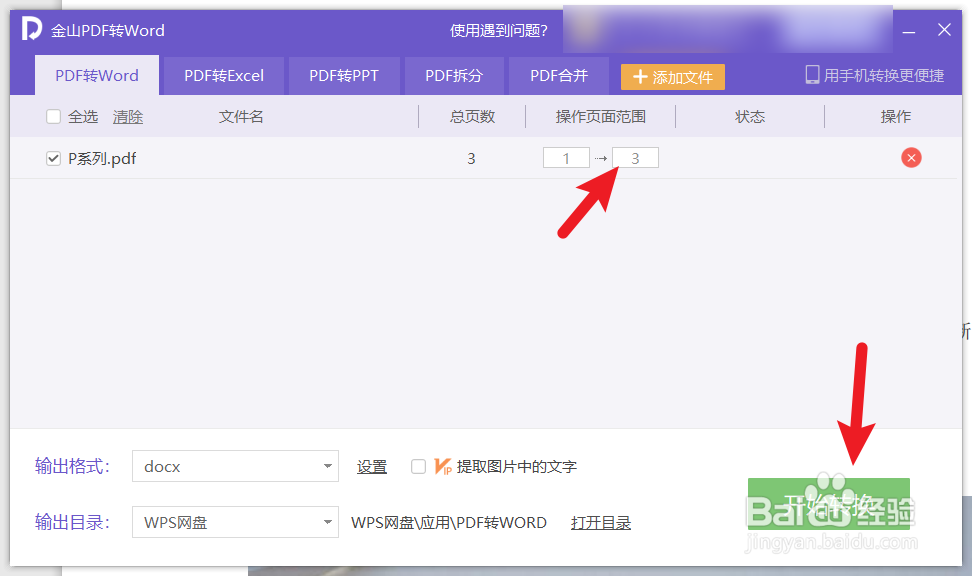Click the VIP badge icon near text extraction

coord(443,466)
